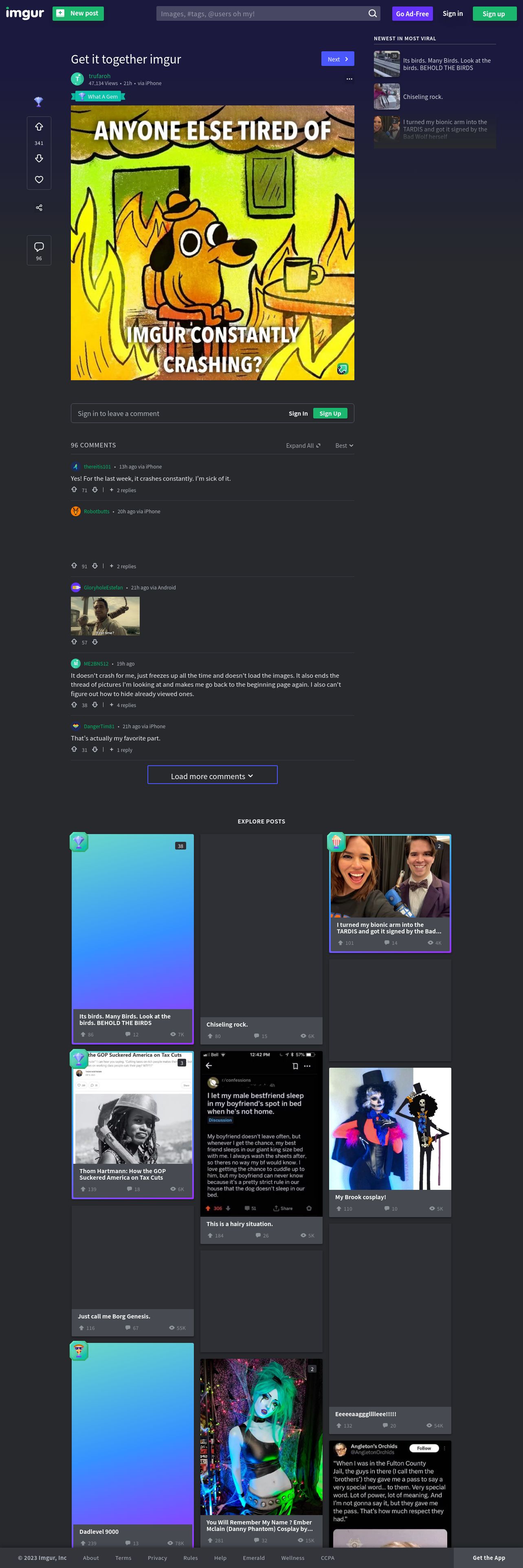The image size is (523, 1568).
Task: Click Sign Up in comment box
Action: tap(330, 413)
